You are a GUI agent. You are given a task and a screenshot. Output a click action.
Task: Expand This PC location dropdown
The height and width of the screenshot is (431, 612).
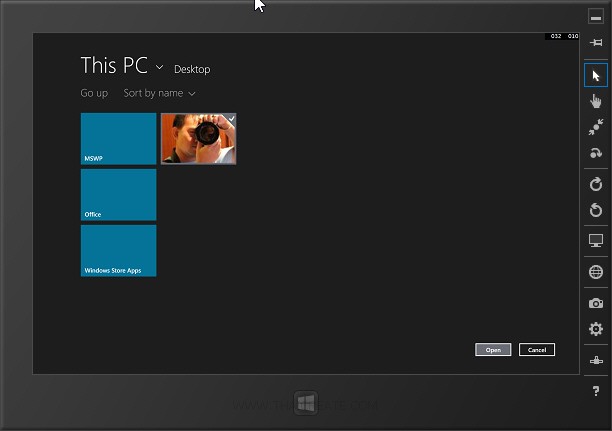159,67
